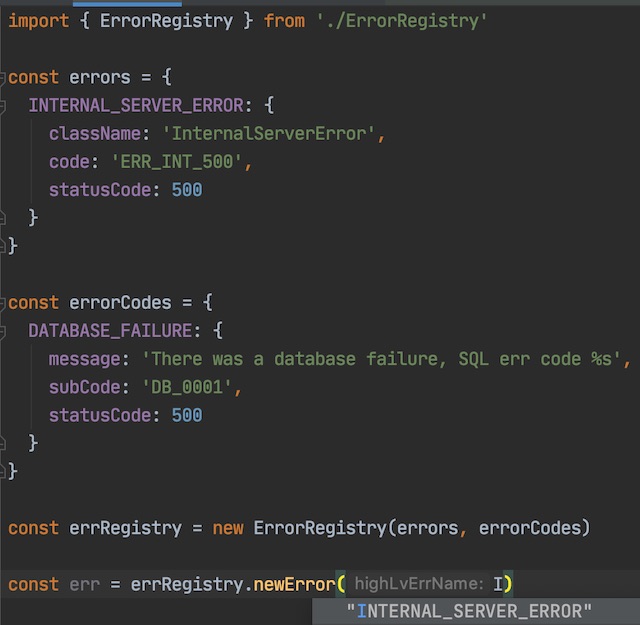Click the 'InternalServerError' string value
Viewport: 640px width, 625px height.
(x=269, y=133)
